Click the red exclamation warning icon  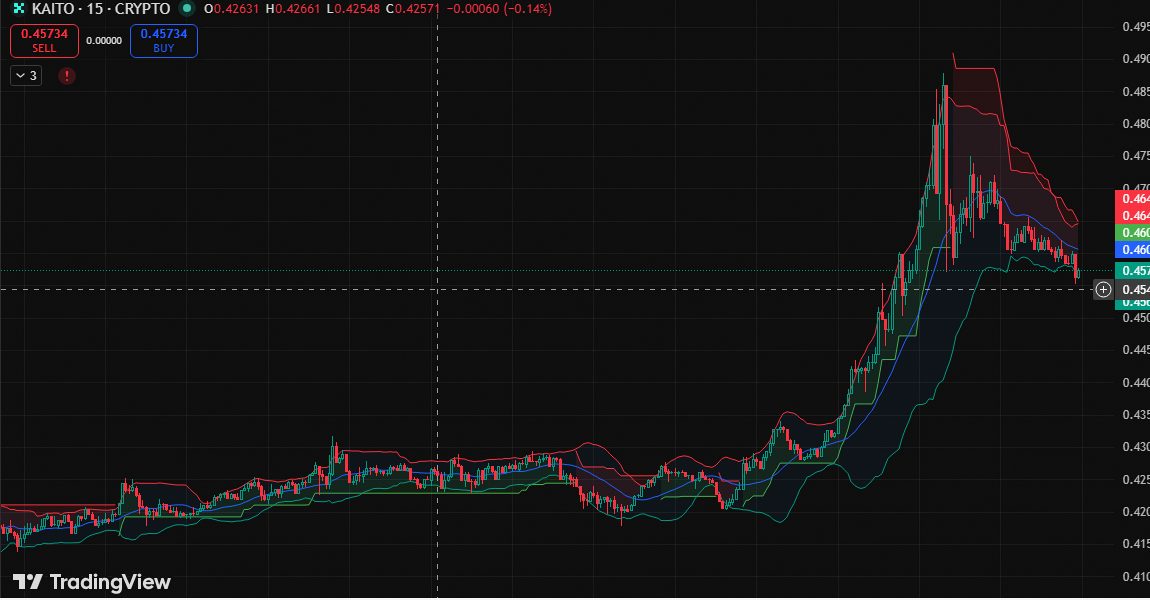pos(67,76)
